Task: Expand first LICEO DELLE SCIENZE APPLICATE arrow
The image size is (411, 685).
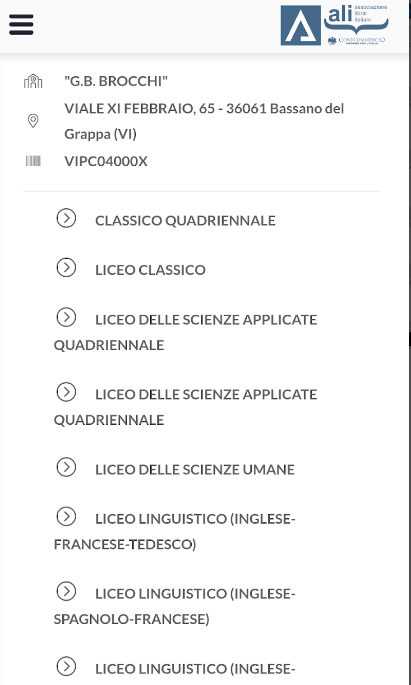Action: click(x=66, y=318)
